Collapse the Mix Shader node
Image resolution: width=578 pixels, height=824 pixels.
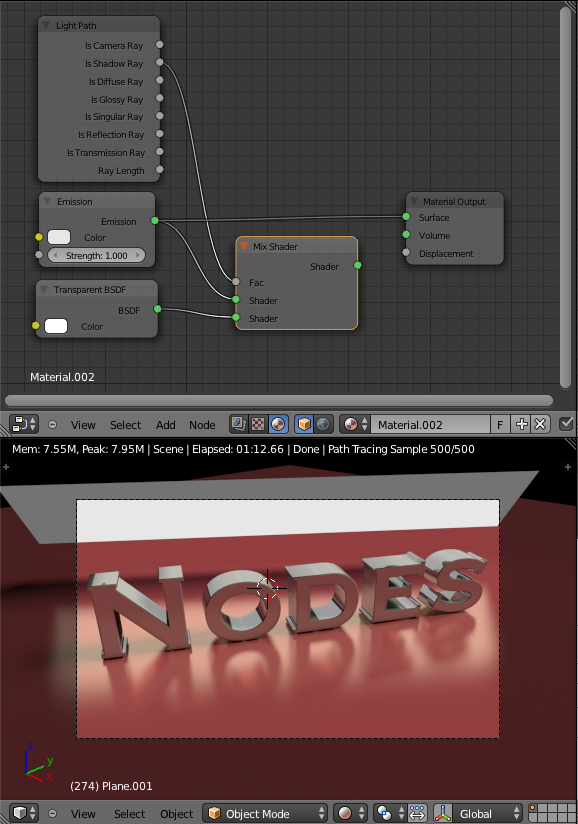244,246
